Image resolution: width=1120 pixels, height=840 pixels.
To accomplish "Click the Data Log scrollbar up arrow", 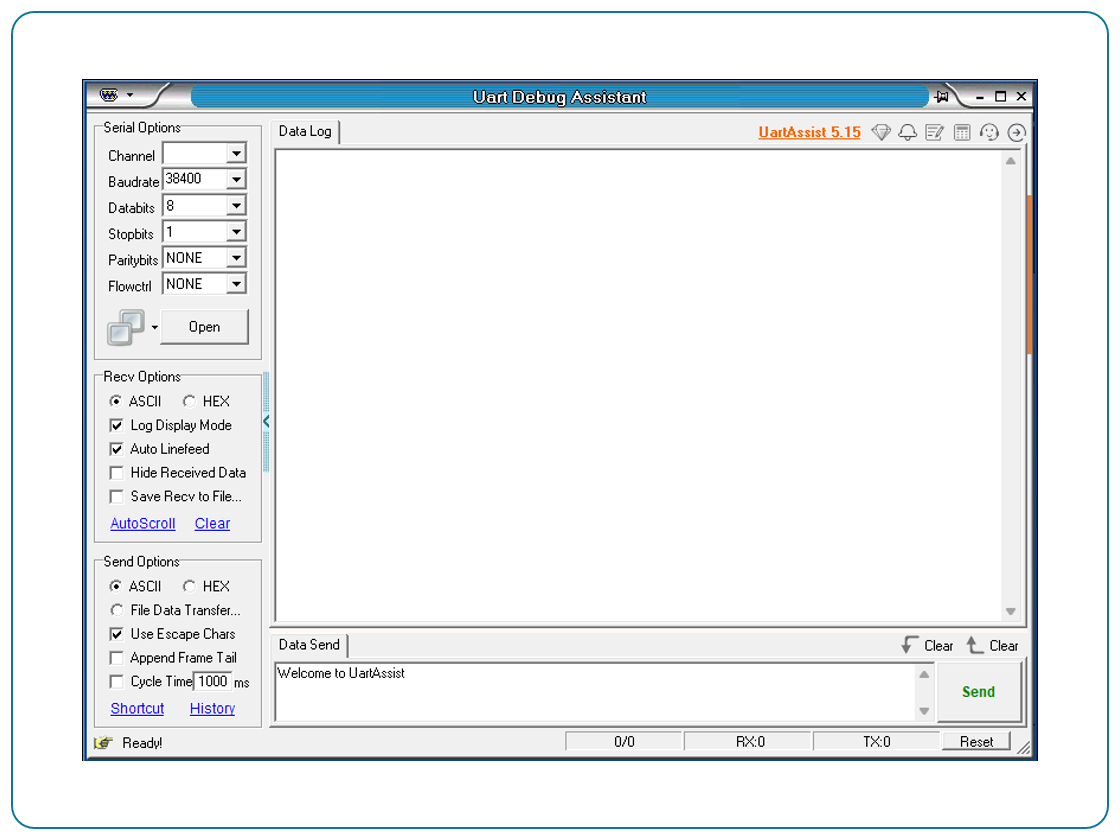I will pos(1011,161).
